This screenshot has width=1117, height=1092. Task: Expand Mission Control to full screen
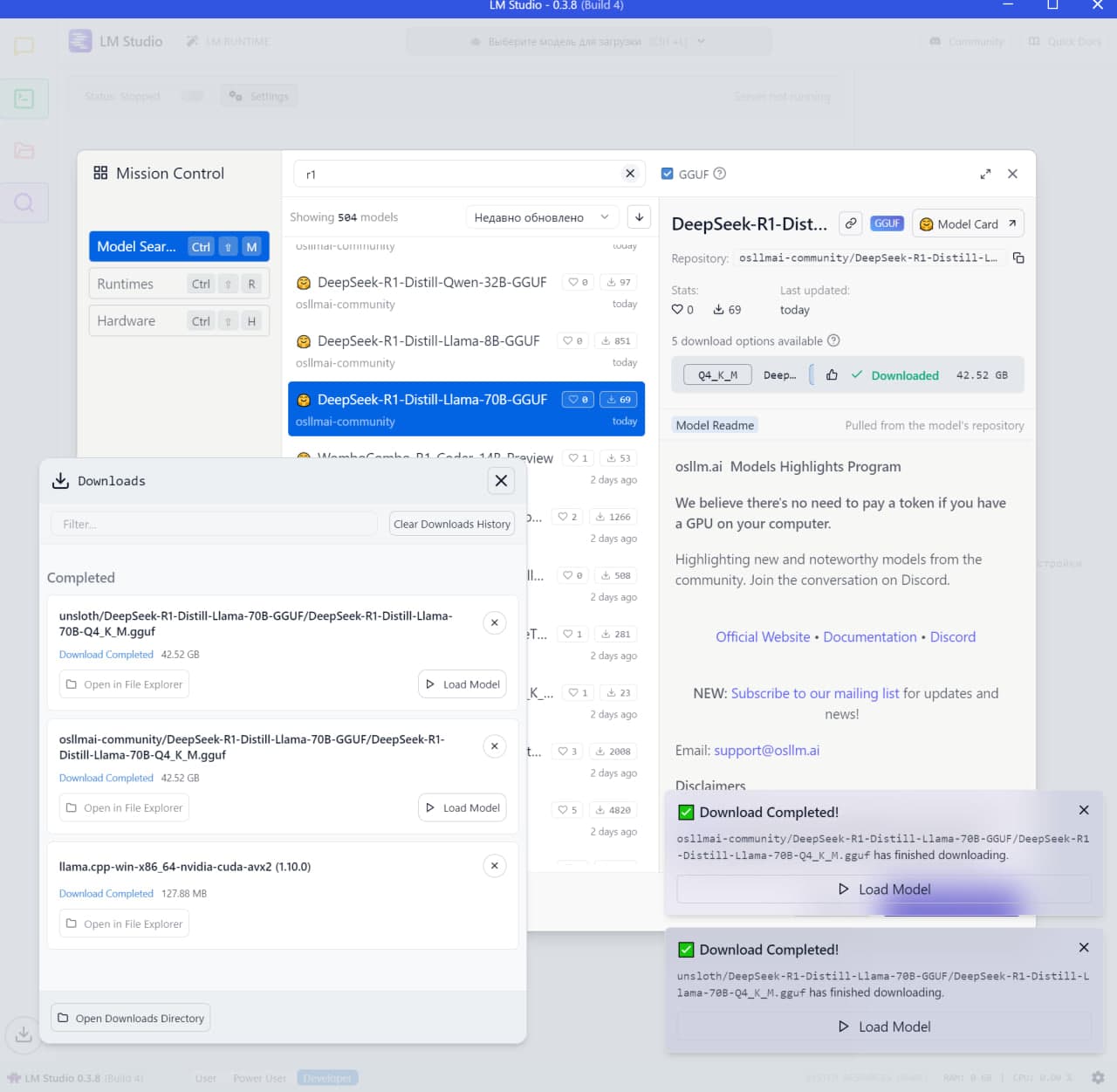pyautogui.click(x=985, y=174)
